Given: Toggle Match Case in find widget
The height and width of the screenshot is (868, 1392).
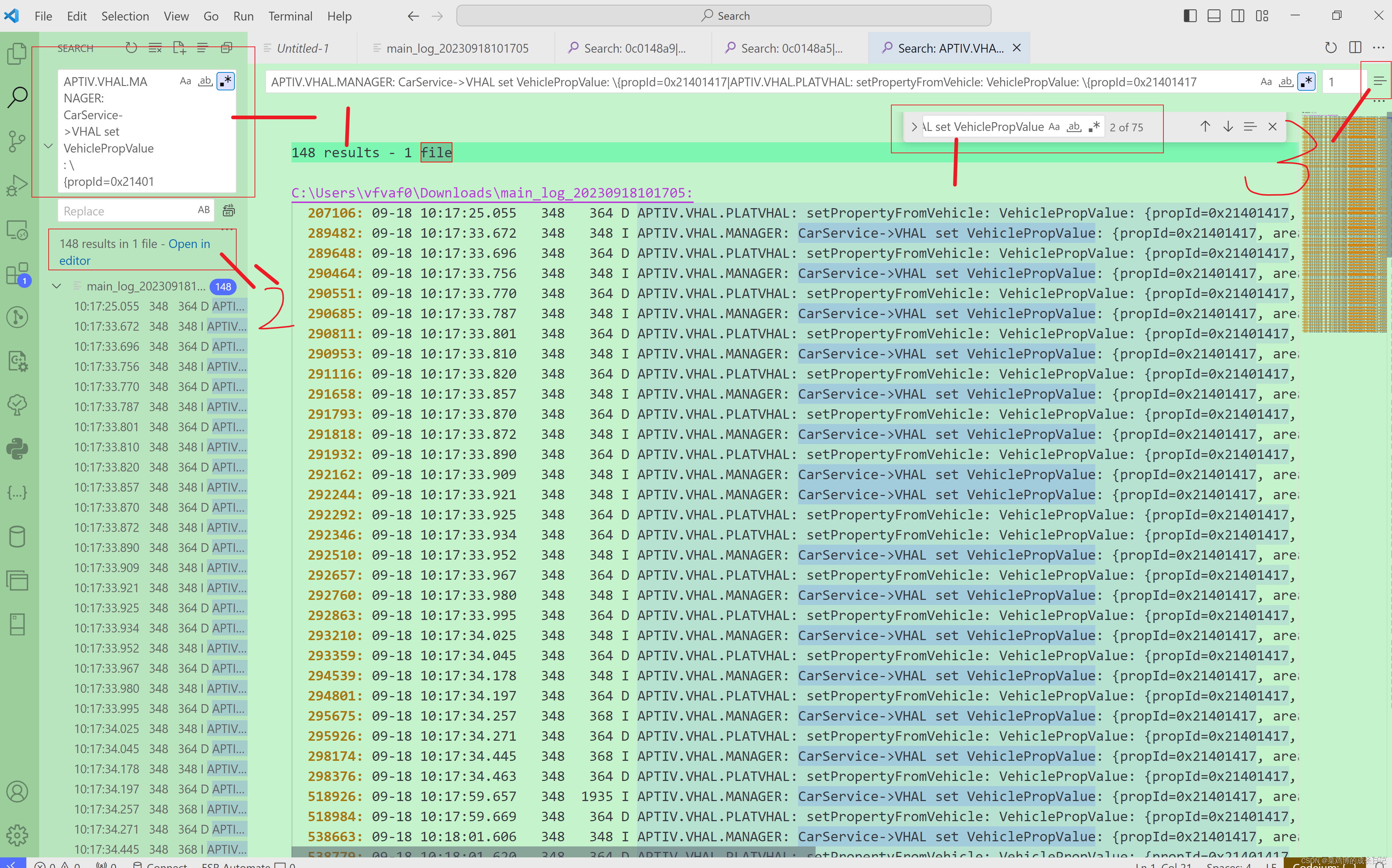Looking at the screenshot, I should click(1054, 127).
